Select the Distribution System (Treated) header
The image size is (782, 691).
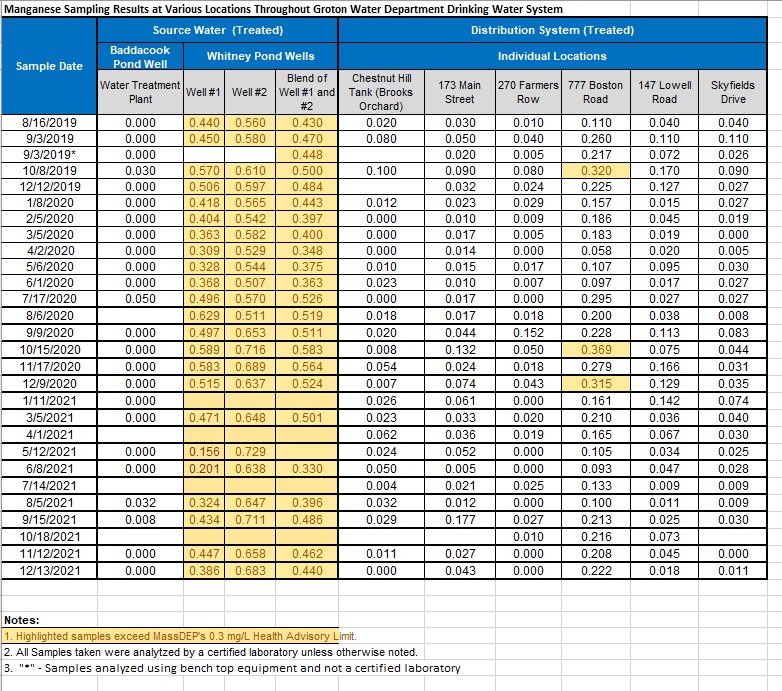click(553, 30)
